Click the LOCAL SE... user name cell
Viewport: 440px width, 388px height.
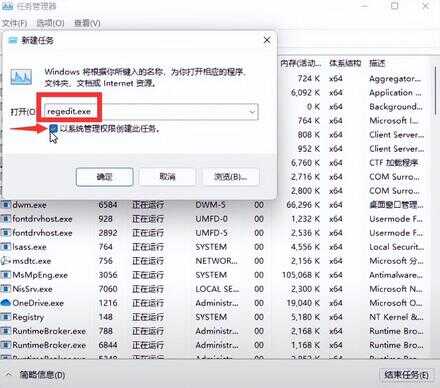coord(217,289)
